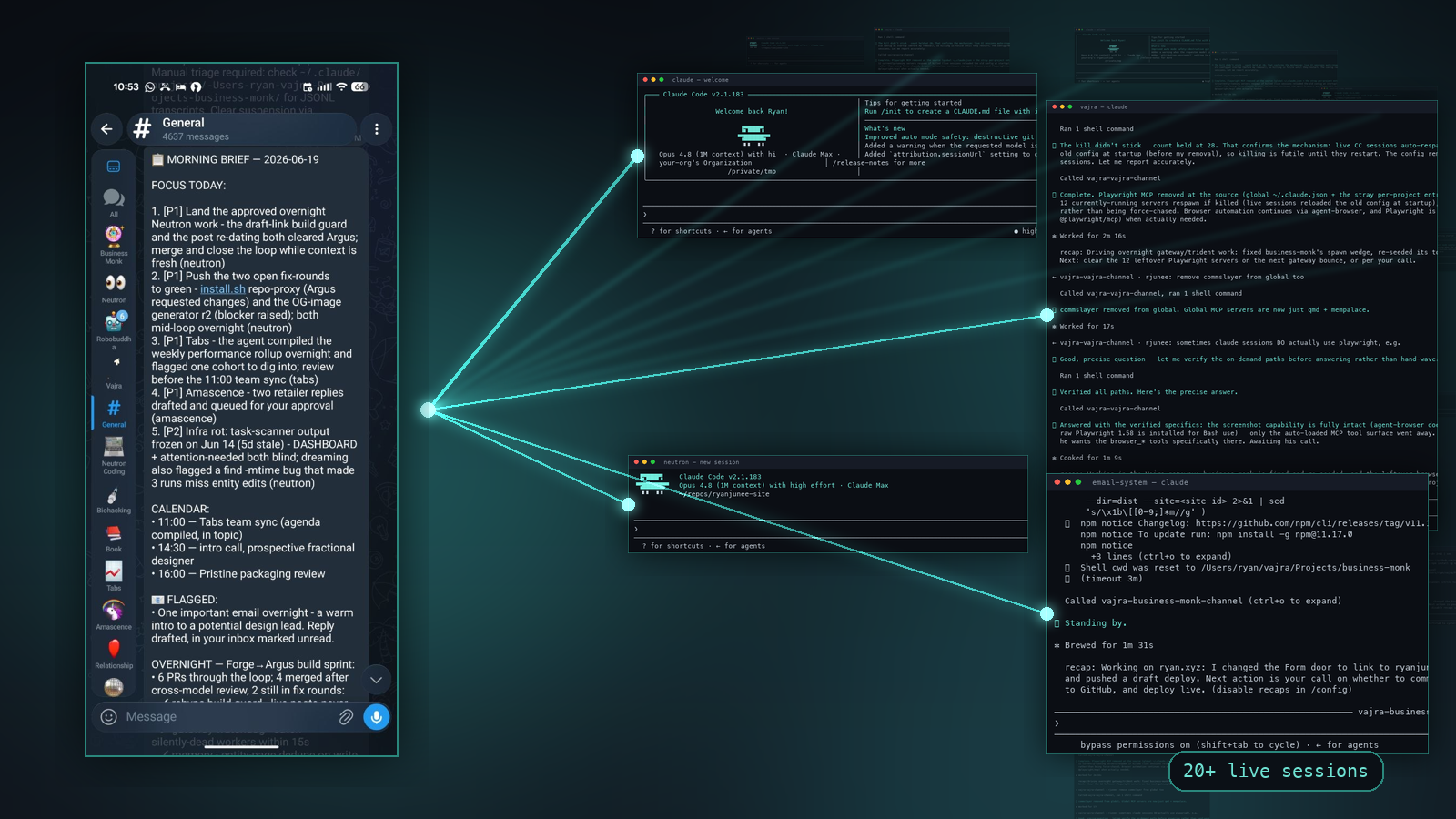Open the Book topic
The width and height of the screenshot is (1456, 819).
(114, 538)
